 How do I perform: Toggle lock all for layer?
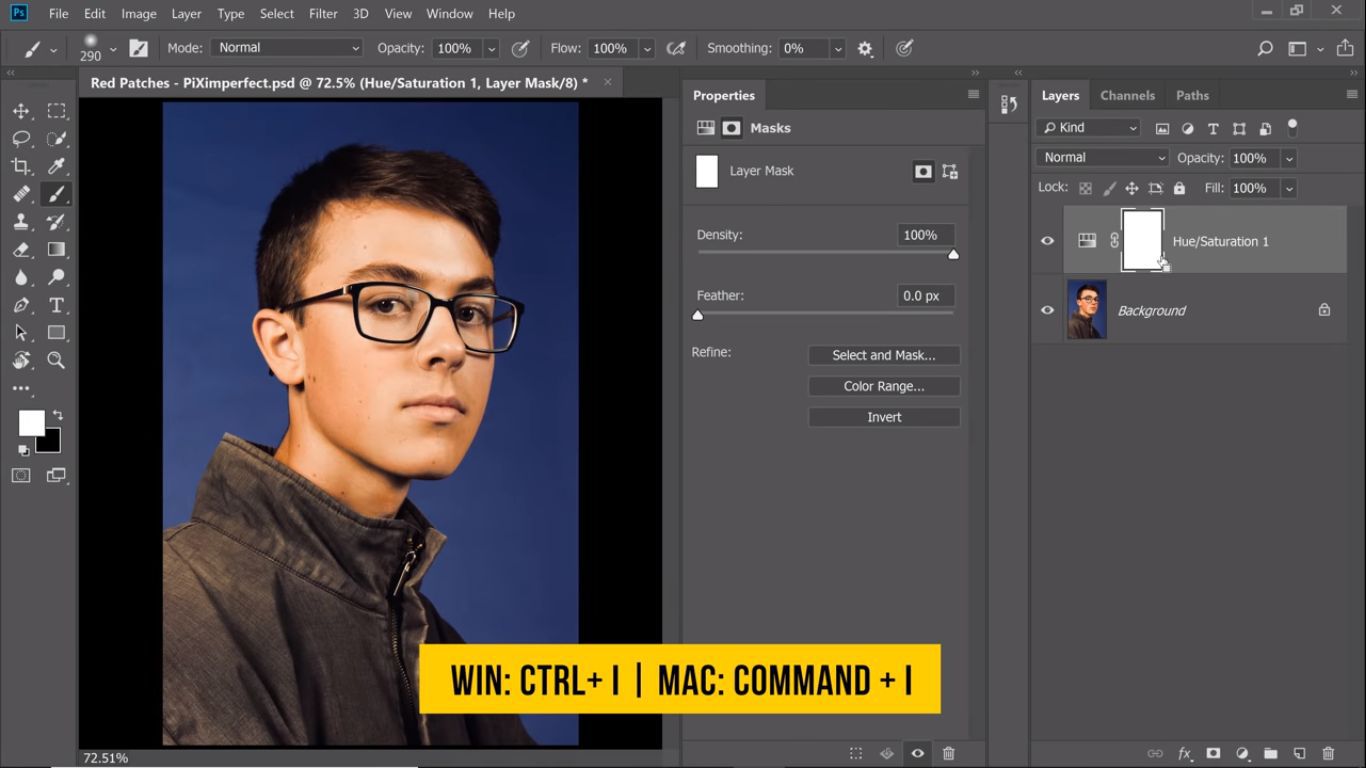click(x=1179, y=188)
